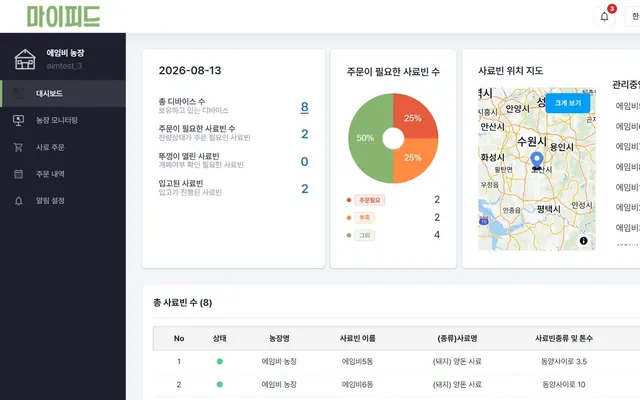Select the 부족 legend tag

click(x=364, y=218)
